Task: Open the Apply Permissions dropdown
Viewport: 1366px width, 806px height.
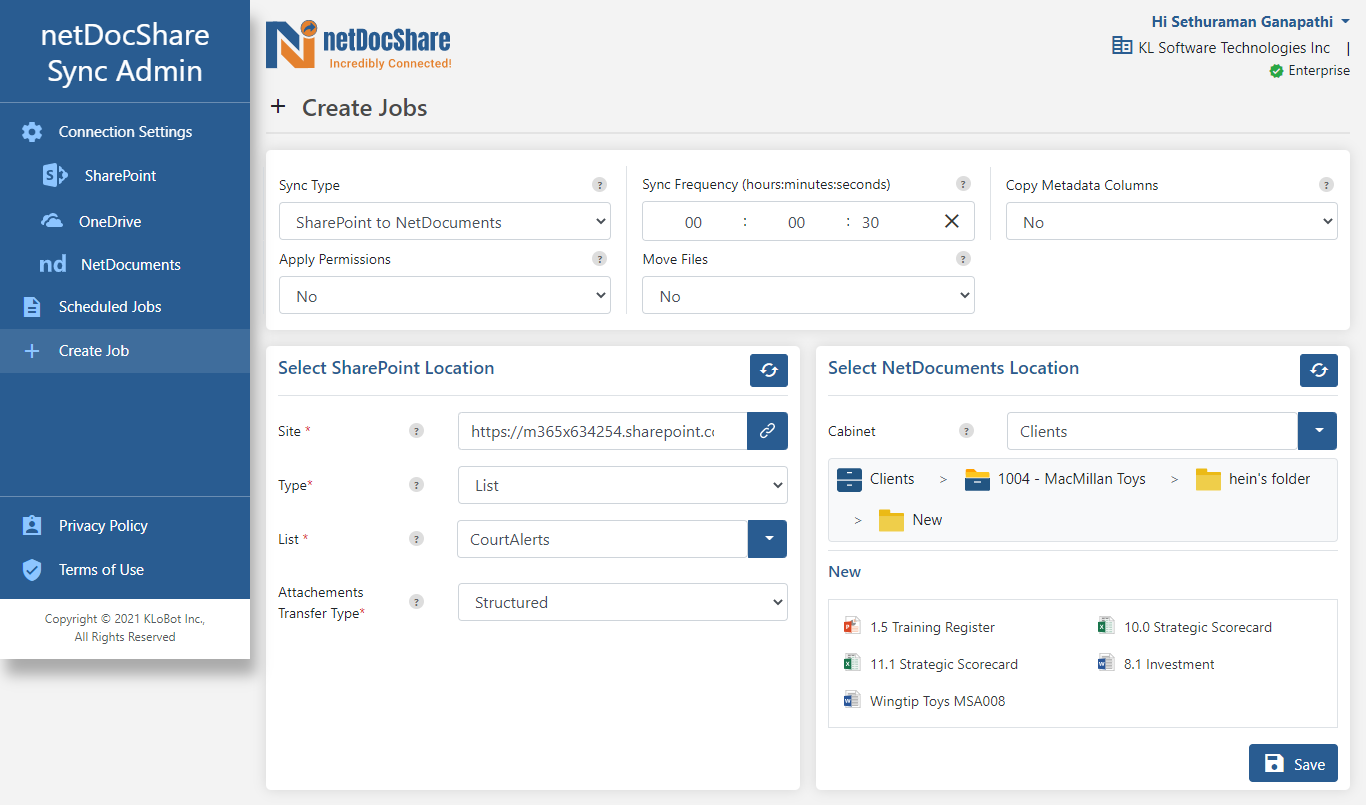Action: point(445,296)
